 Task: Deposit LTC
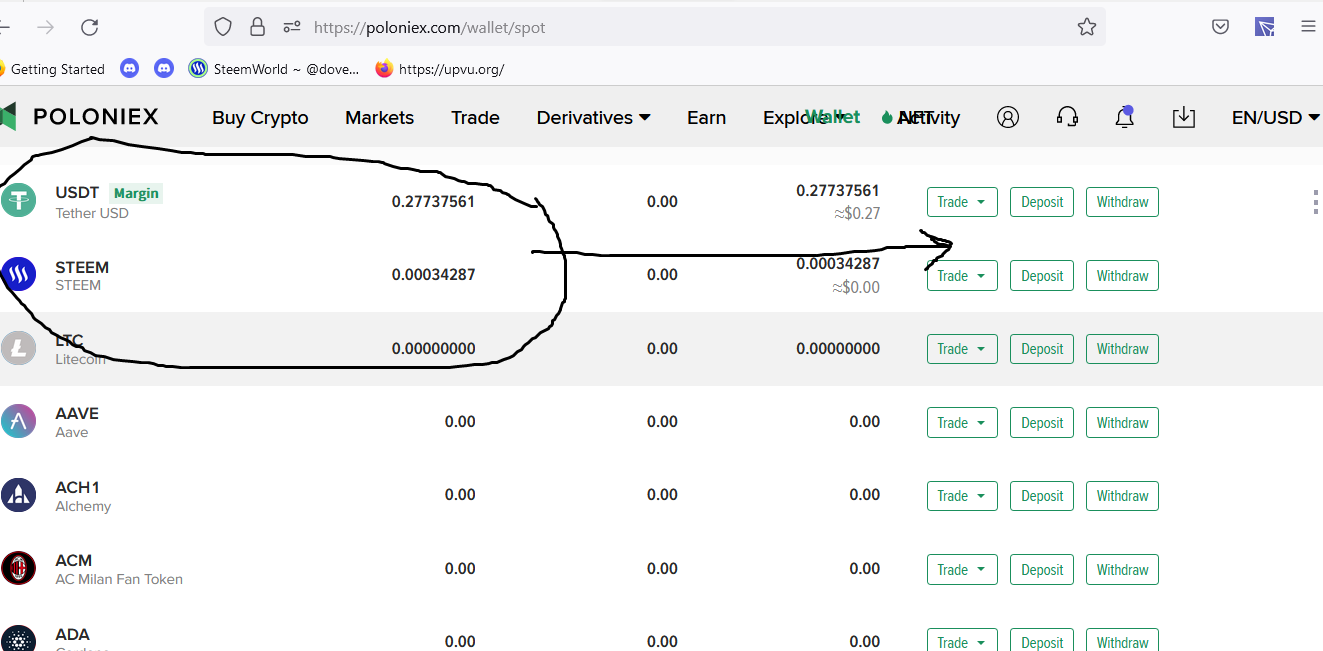[1042, 349]
